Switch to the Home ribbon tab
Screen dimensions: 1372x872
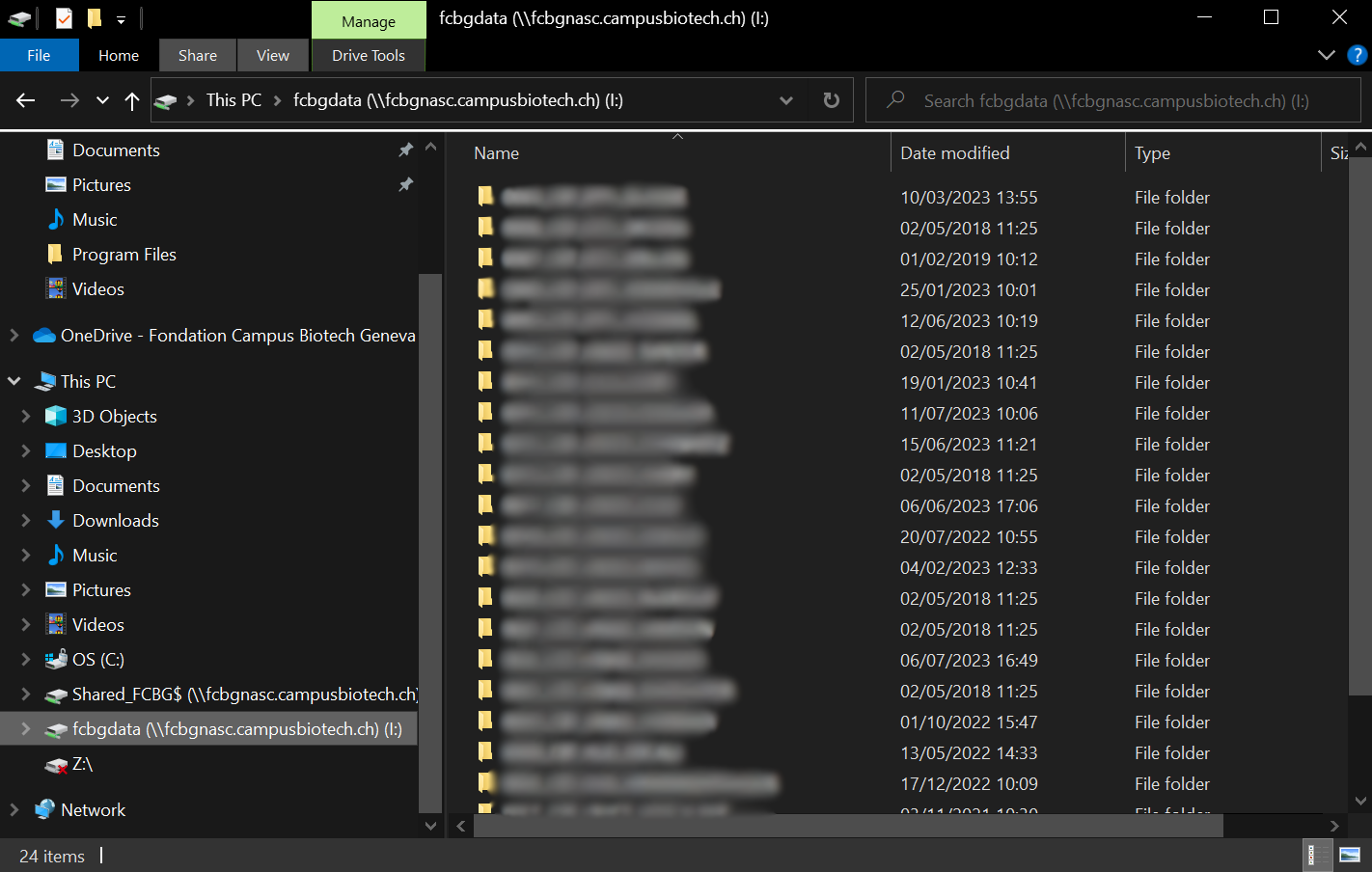(119, 55)
